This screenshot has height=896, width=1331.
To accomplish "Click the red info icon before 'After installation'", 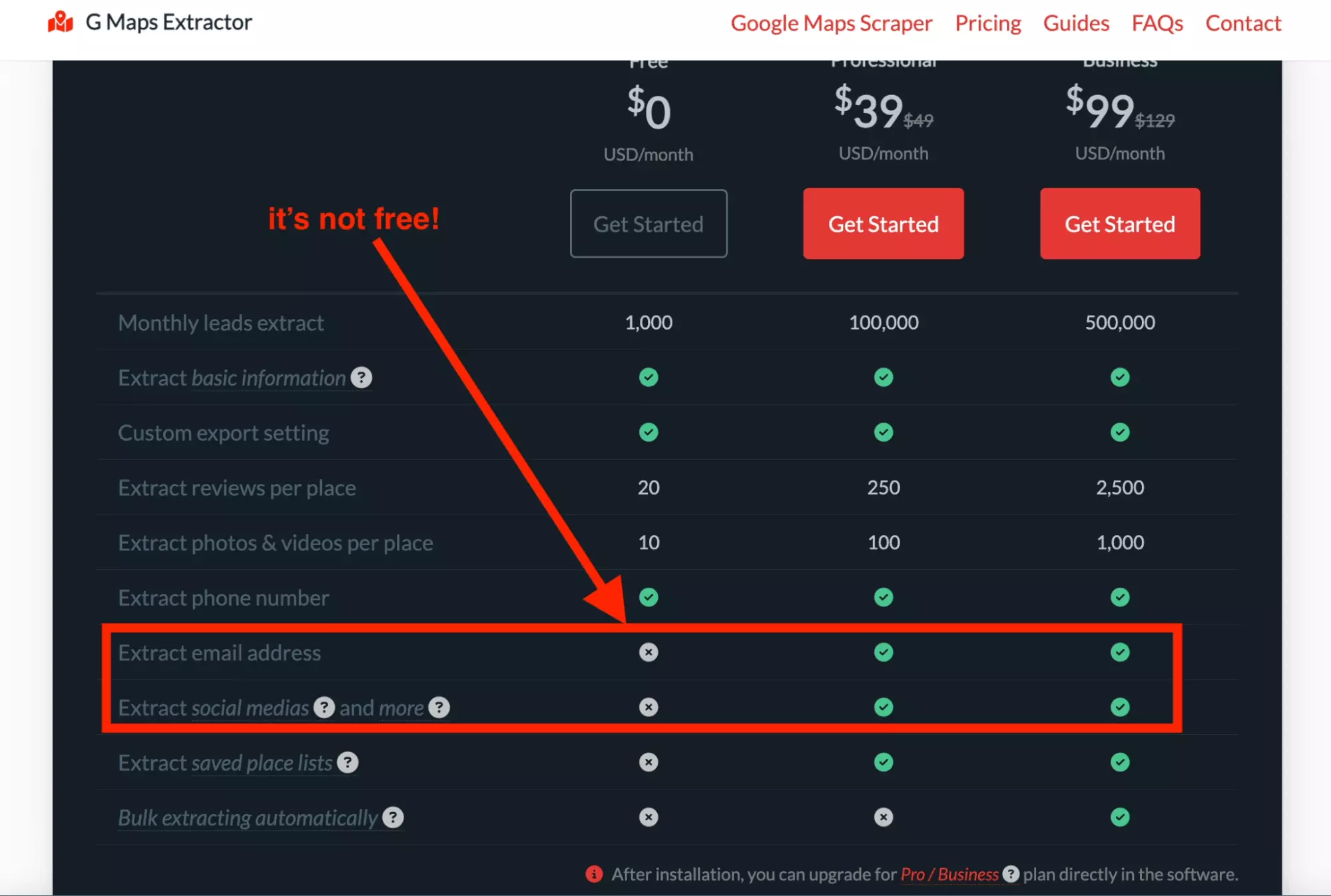I will tap(594, 873).
